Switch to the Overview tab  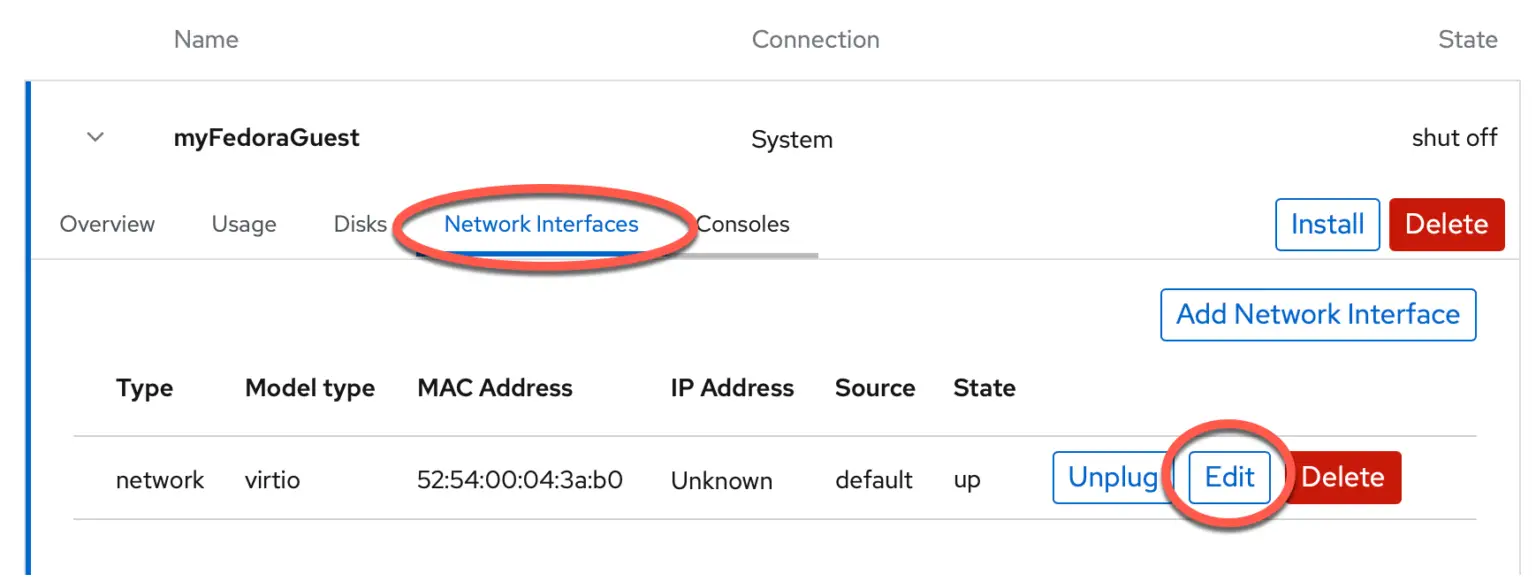pyautogui.click(x=107, y=224)
